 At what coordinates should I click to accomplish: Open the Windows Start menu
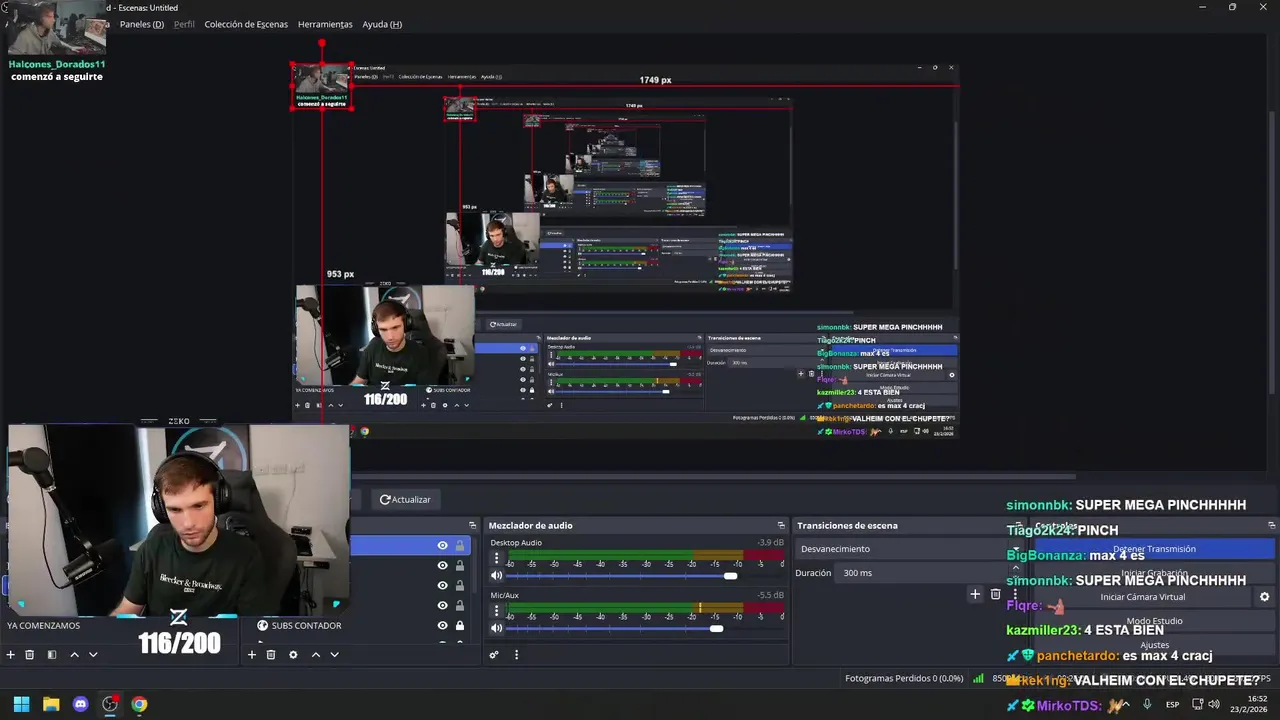21,704
